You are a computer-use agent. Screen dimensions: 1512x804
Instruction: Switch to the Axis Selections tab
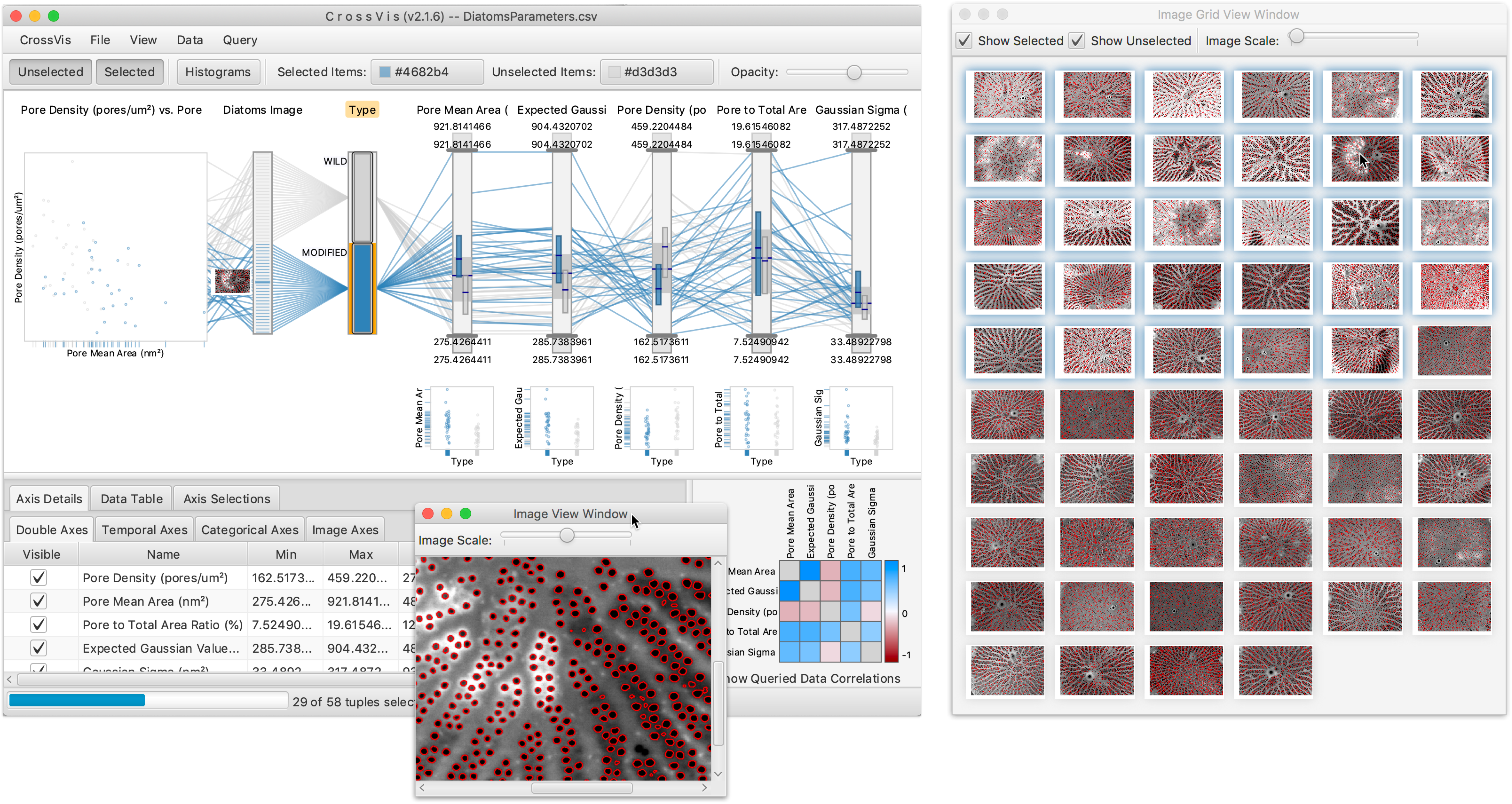point(227,499)
